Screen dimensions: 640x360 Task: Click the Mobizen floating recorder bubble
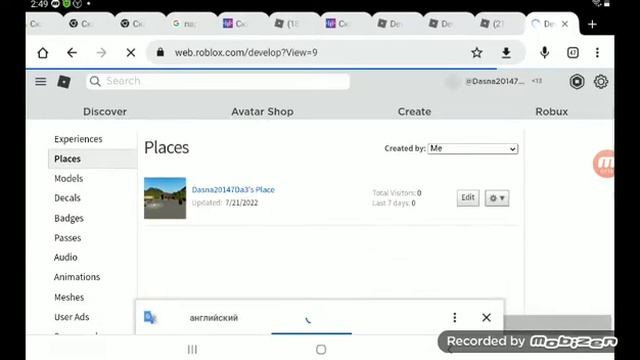coord(604,163)
